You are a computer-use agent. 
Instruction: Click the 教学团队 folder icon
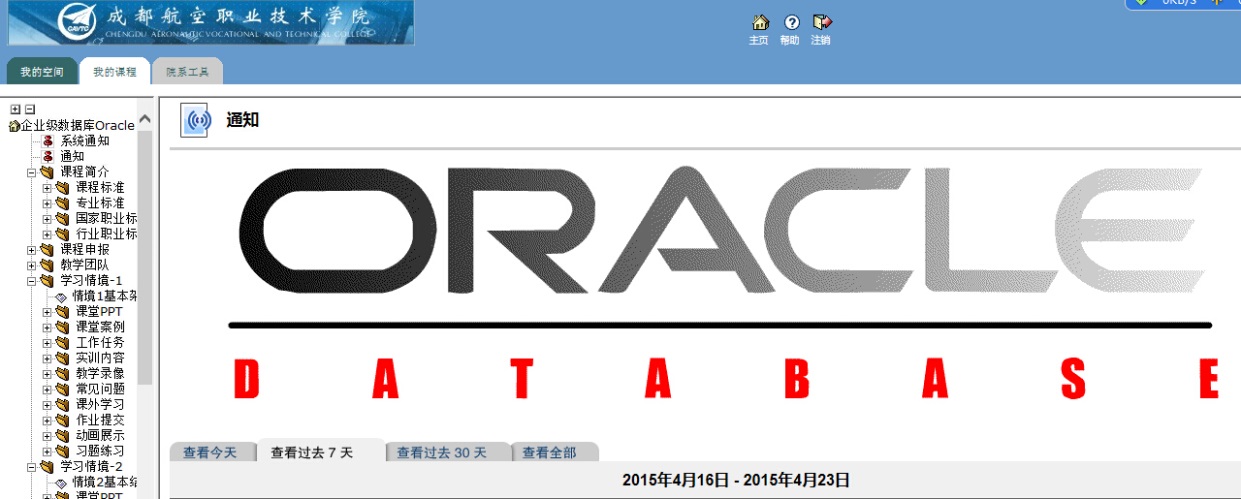pyautogui.click(x=47, y=265)
